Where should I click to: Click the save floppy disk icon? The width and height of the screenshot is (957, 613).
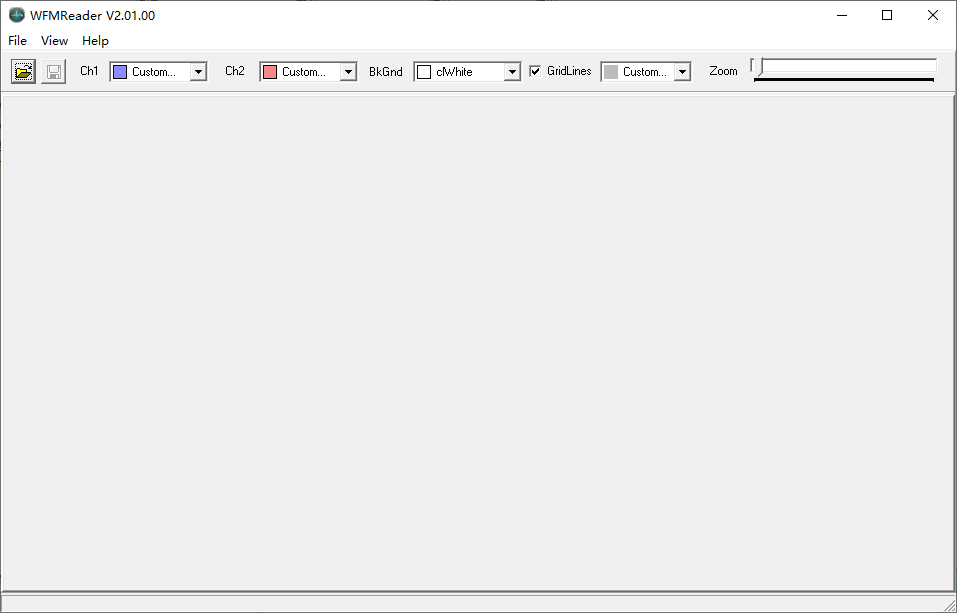pos(54,71)
